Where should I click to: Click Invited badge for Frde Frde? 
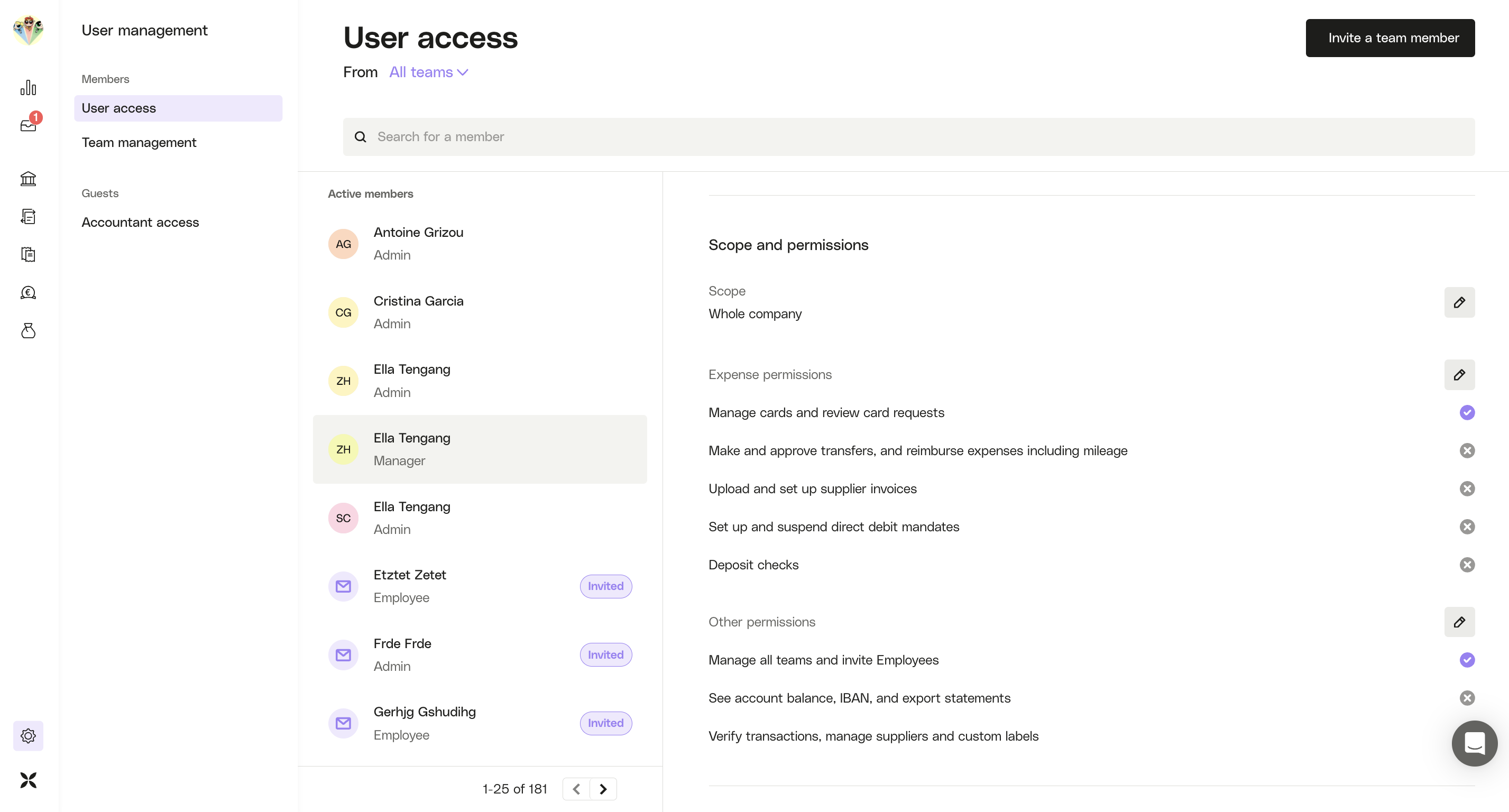(606, 655)
